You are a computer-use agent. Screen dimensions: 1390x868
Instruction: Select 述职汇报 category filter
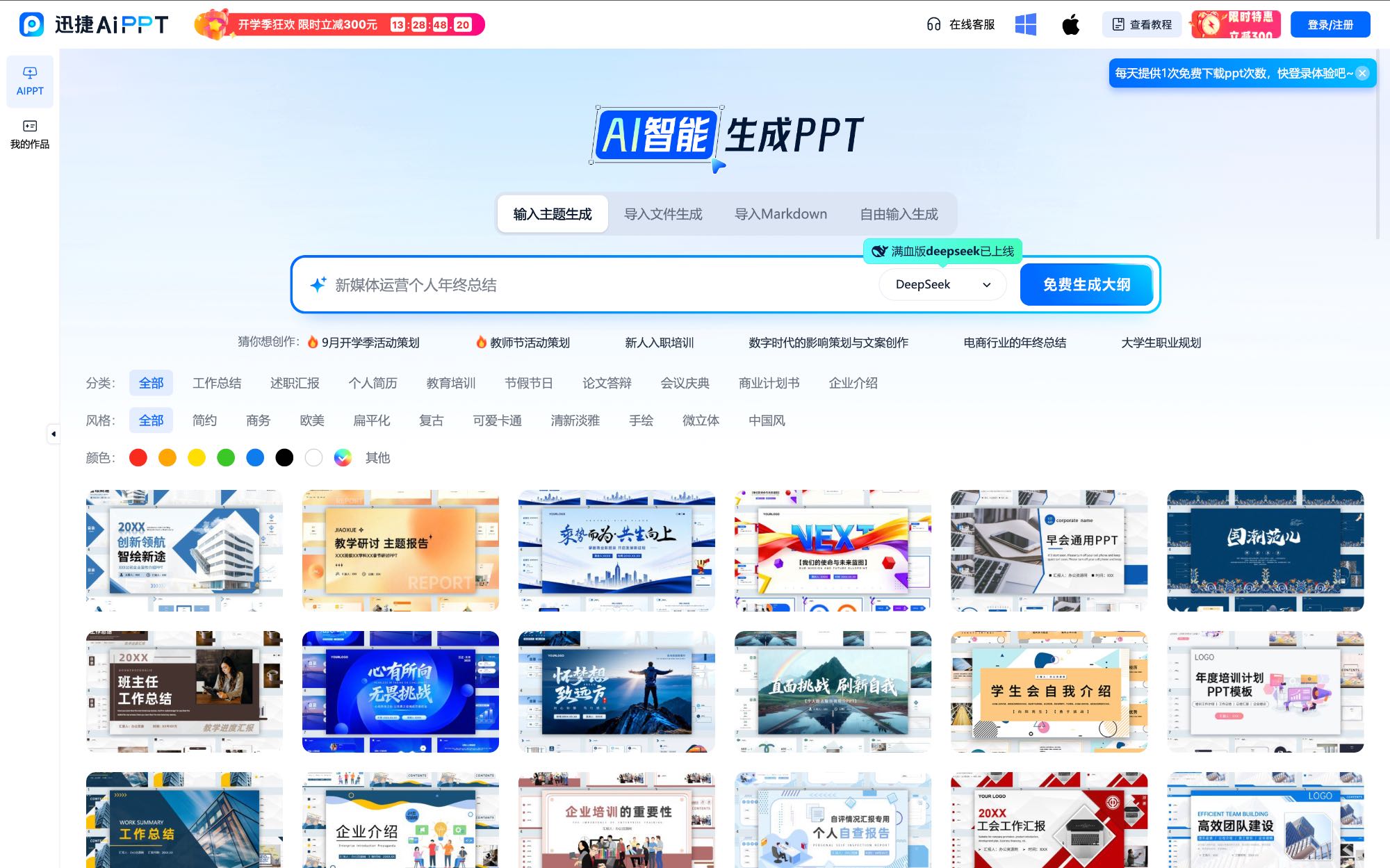[x=295, y=383]
